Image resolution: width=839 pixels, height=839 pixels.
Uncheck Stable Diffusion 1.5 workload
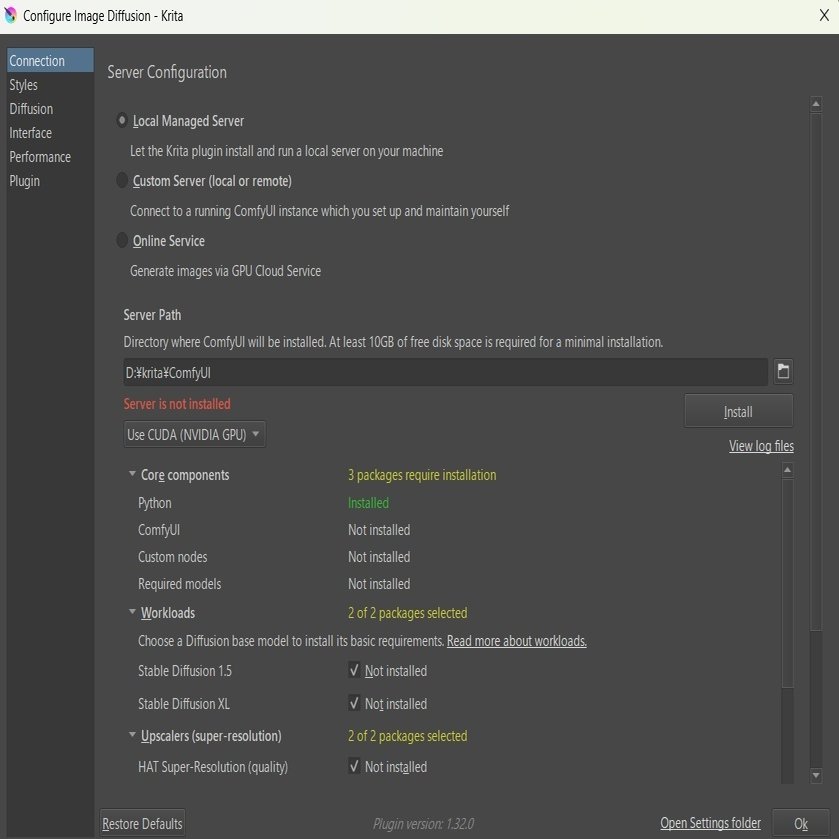tap(354, 670)
